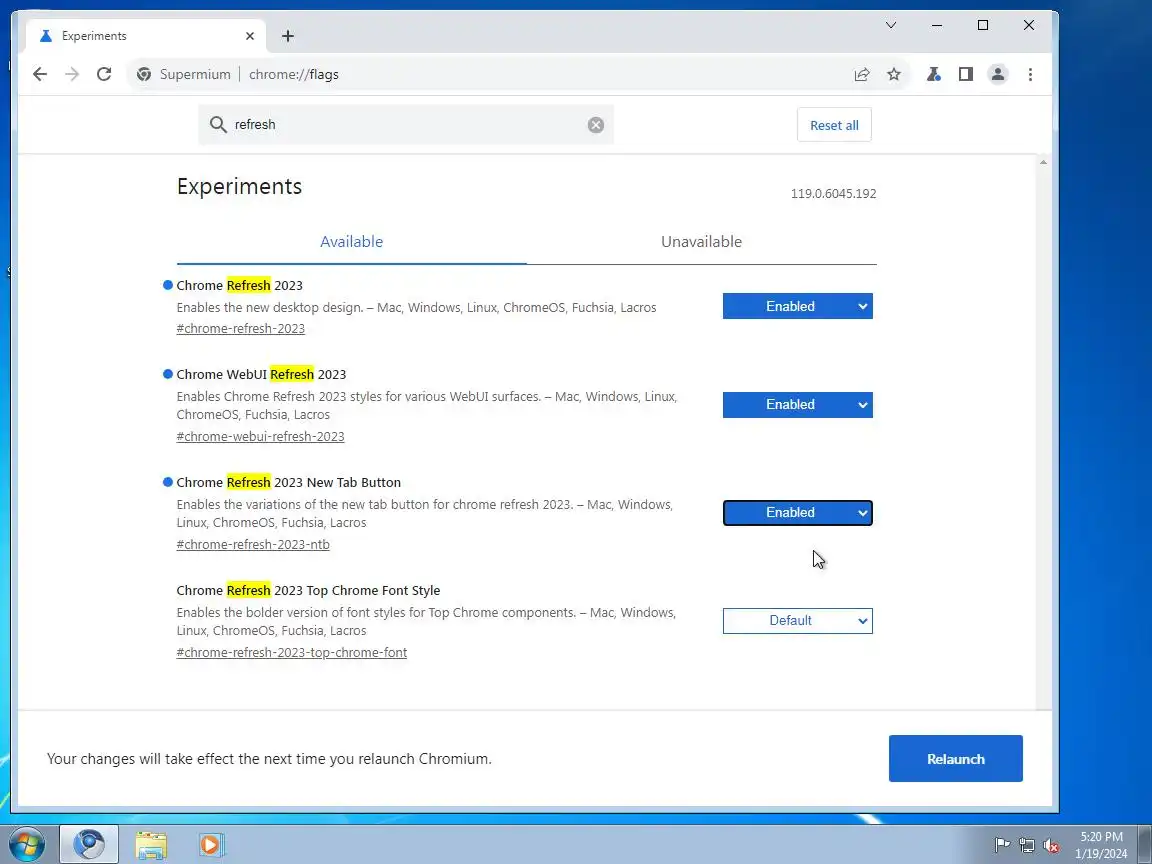Open the #chrome-refresh-2023-ntb link
This screenshot has height=864, width=1152.
(253, 544)
